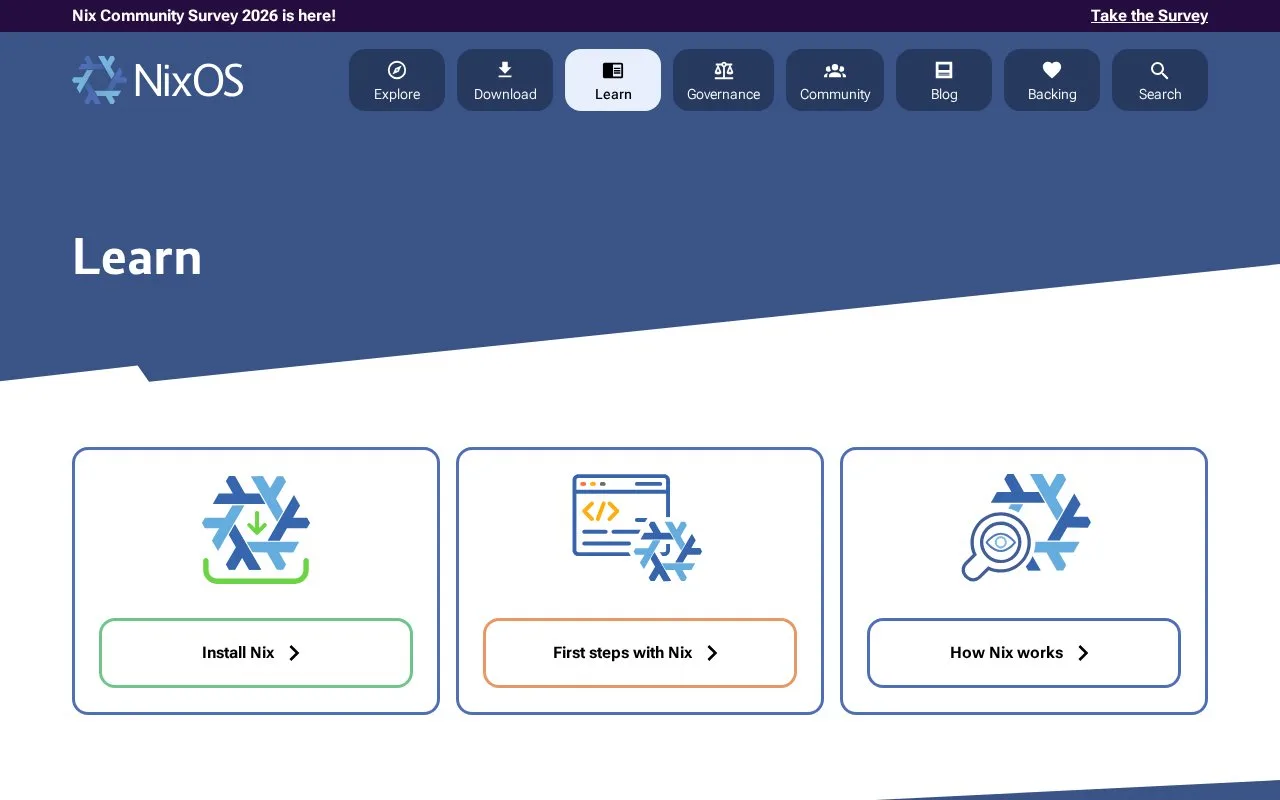Click the chevron beside Install Nix

coord(294,653)
